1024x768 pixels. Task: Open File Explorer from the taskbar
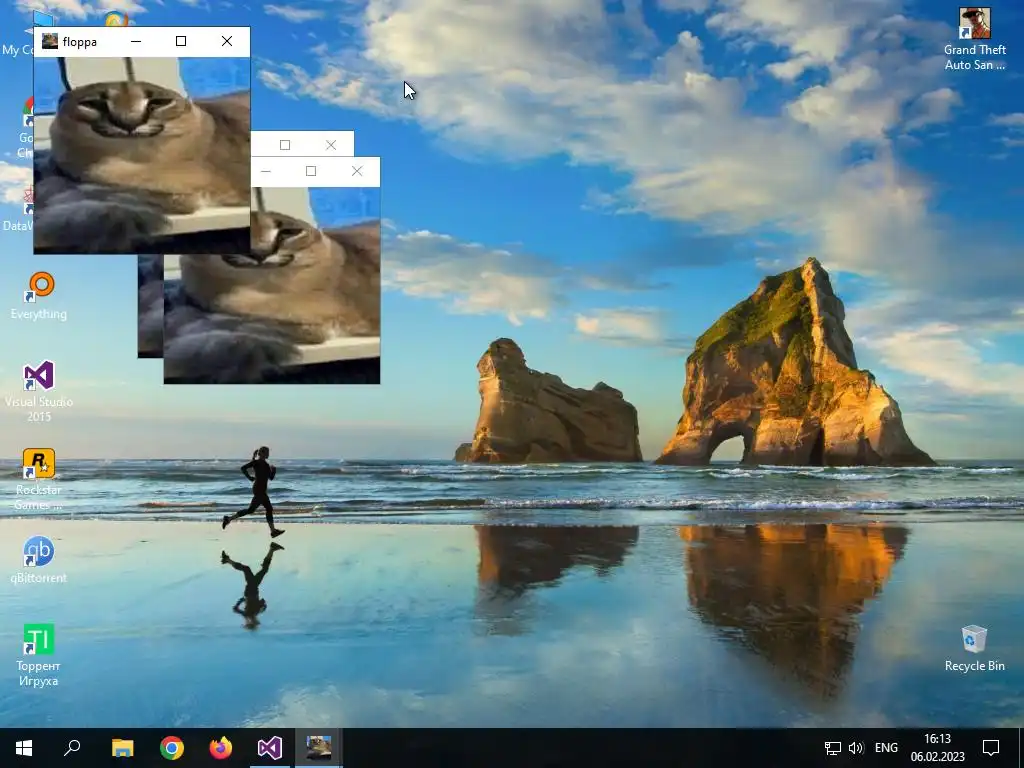coord(122,748)
